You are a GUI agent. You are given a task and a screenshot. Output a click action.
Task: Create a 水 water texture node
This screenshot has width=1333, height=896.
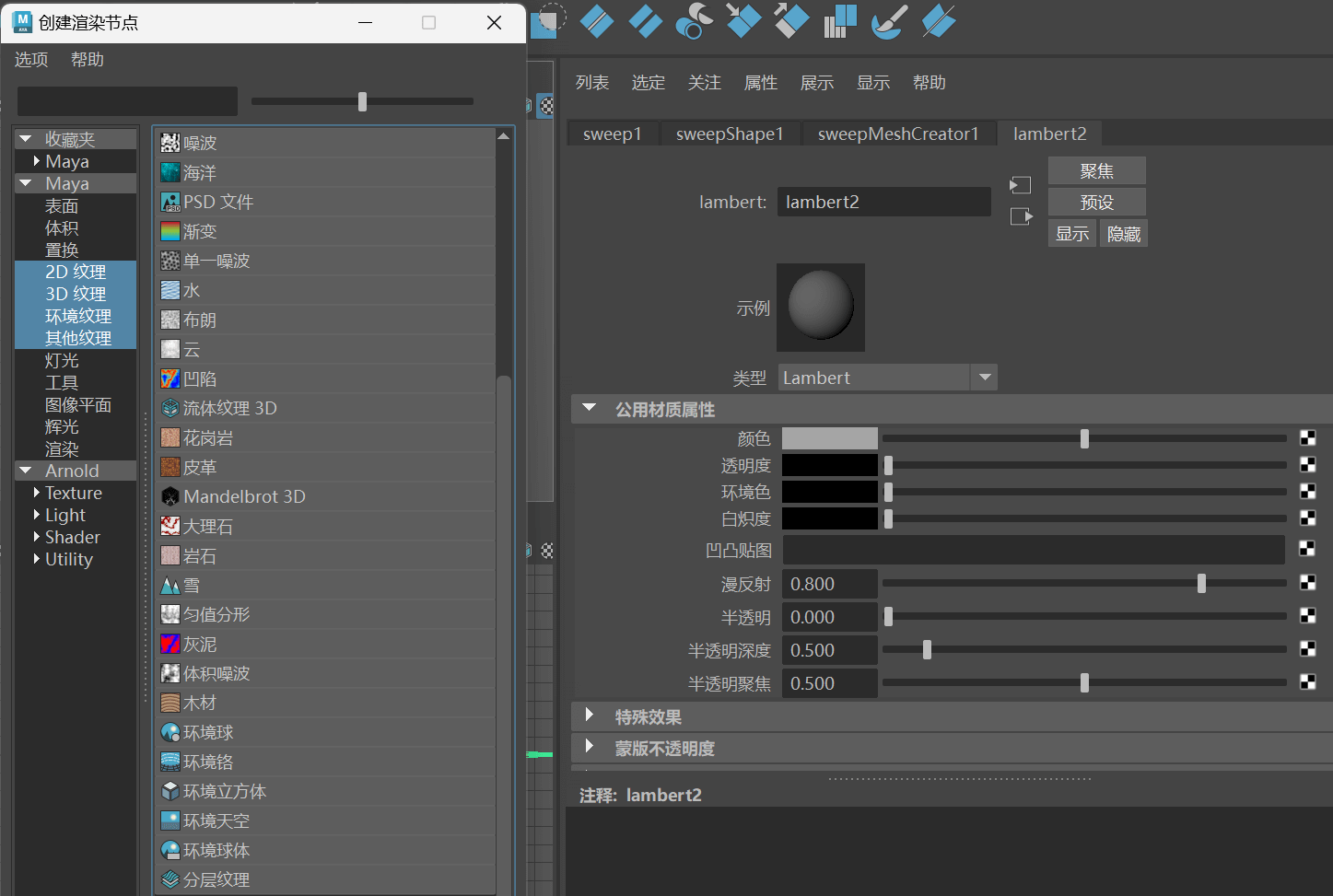(324, 290)
